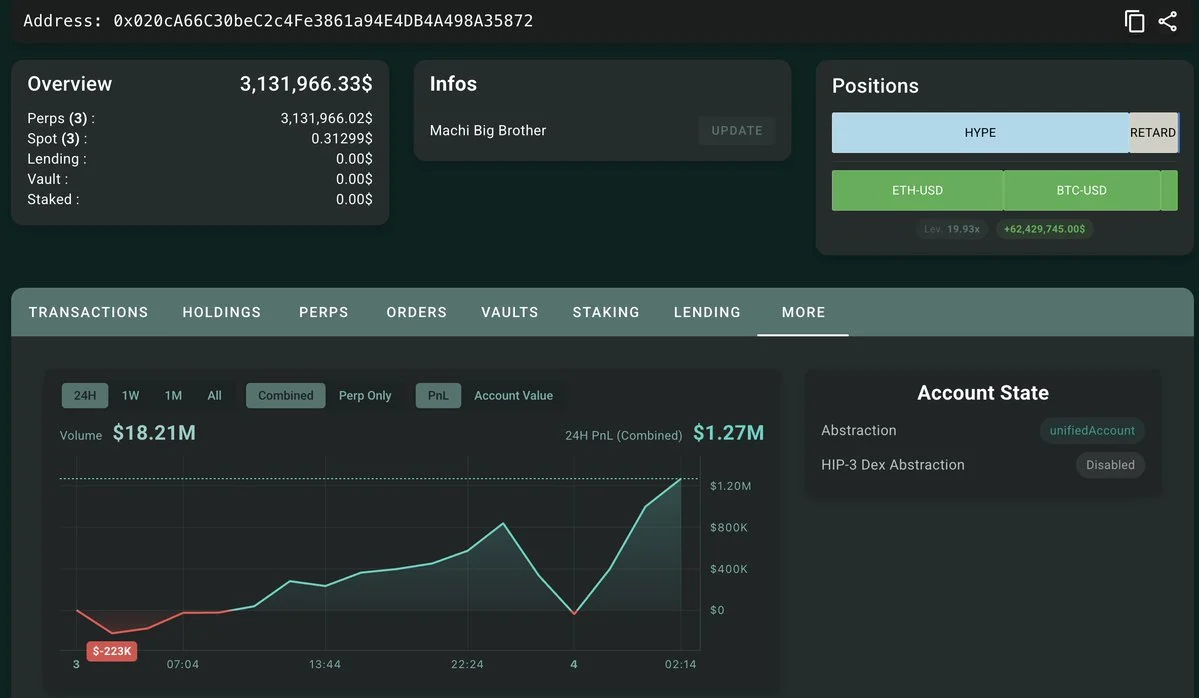This screenshot has width=1199, height=698.
Task: Click the Lev. 19.93x badge
Action: tap(952, 229)
